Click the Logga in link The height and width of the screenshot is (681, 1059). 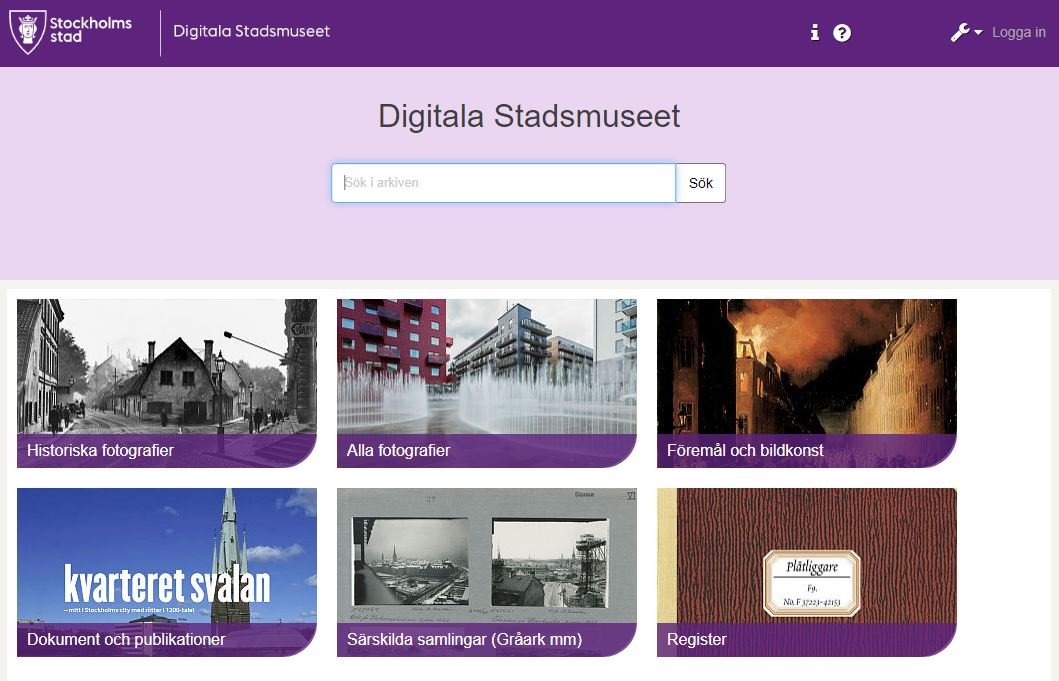tap(1018, 32)
